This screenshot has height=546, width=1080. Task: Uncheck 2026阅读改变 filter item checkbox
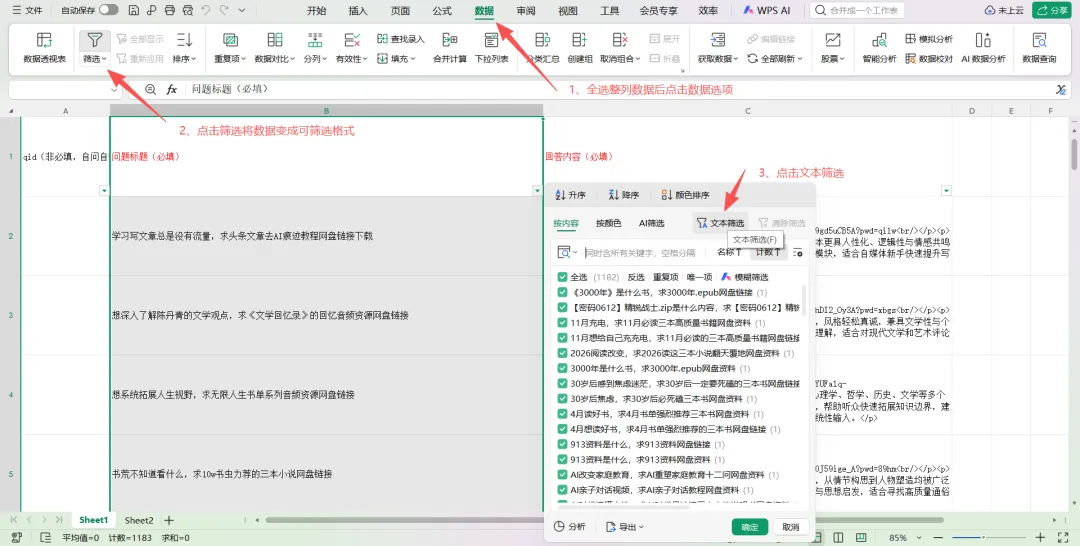click(562, 353)
